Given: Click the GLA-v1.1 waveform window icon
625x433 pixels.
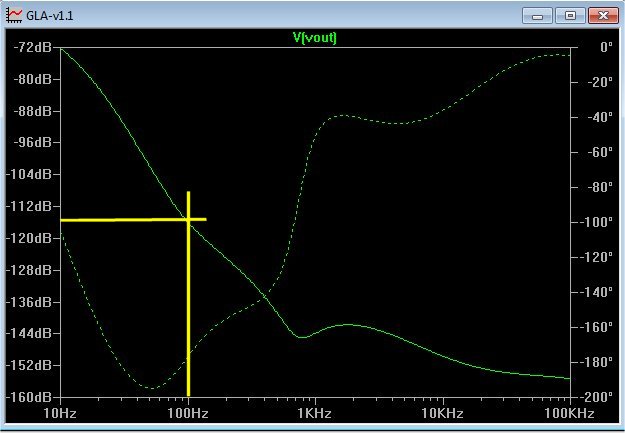Looking at the screenshot, I should (14, 16).
